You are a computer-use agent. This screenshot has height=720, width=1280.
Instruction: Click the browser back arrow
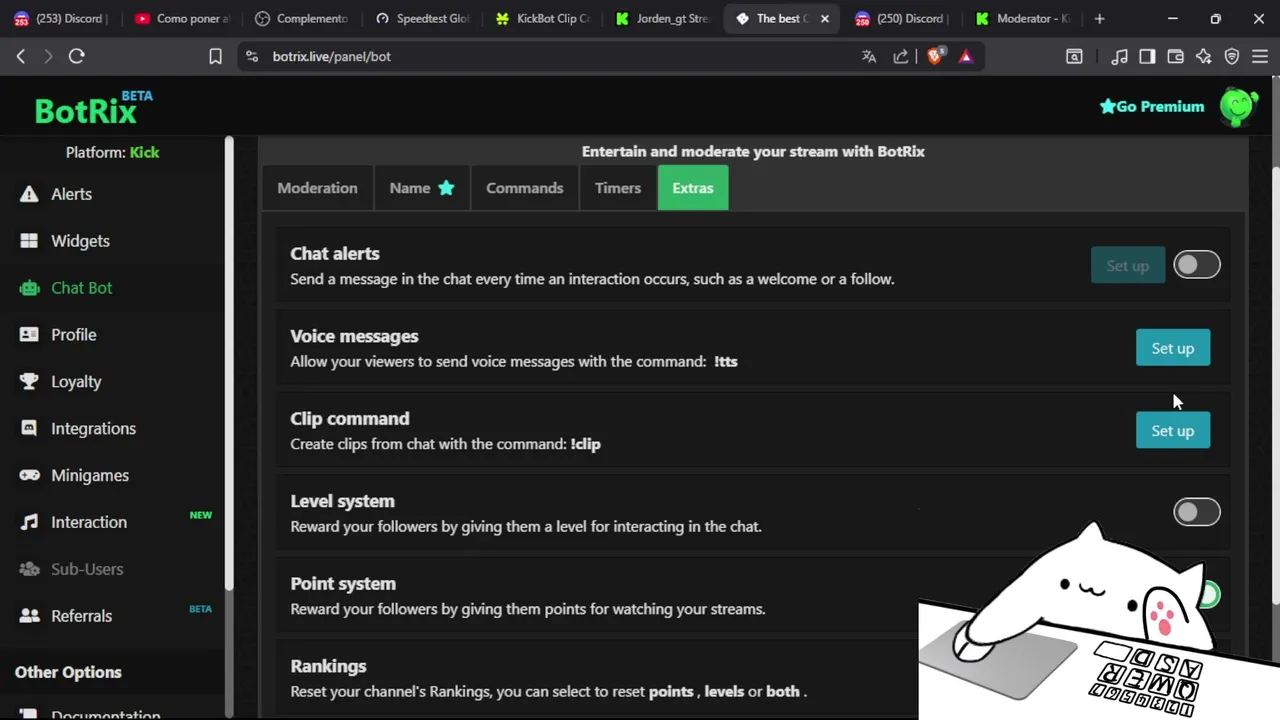pos(20,57)
